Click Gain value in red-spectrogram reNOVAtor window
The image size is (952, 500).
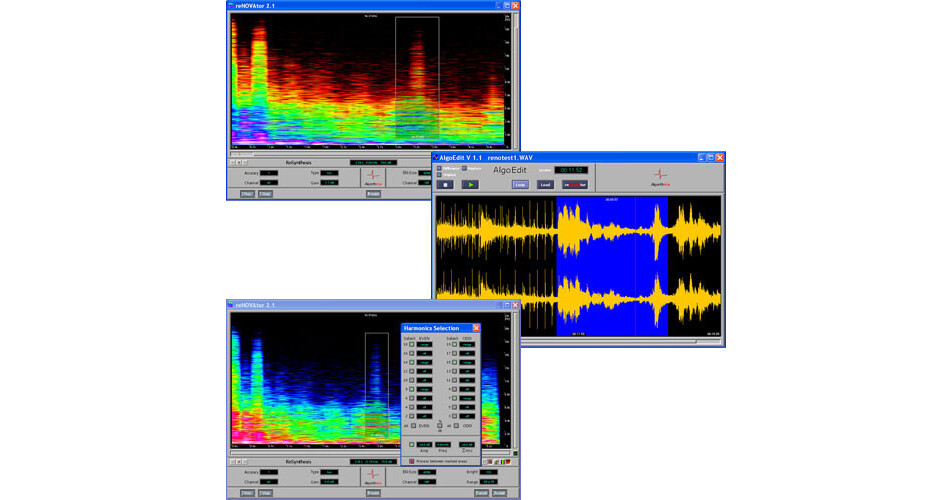click(329, 183)
